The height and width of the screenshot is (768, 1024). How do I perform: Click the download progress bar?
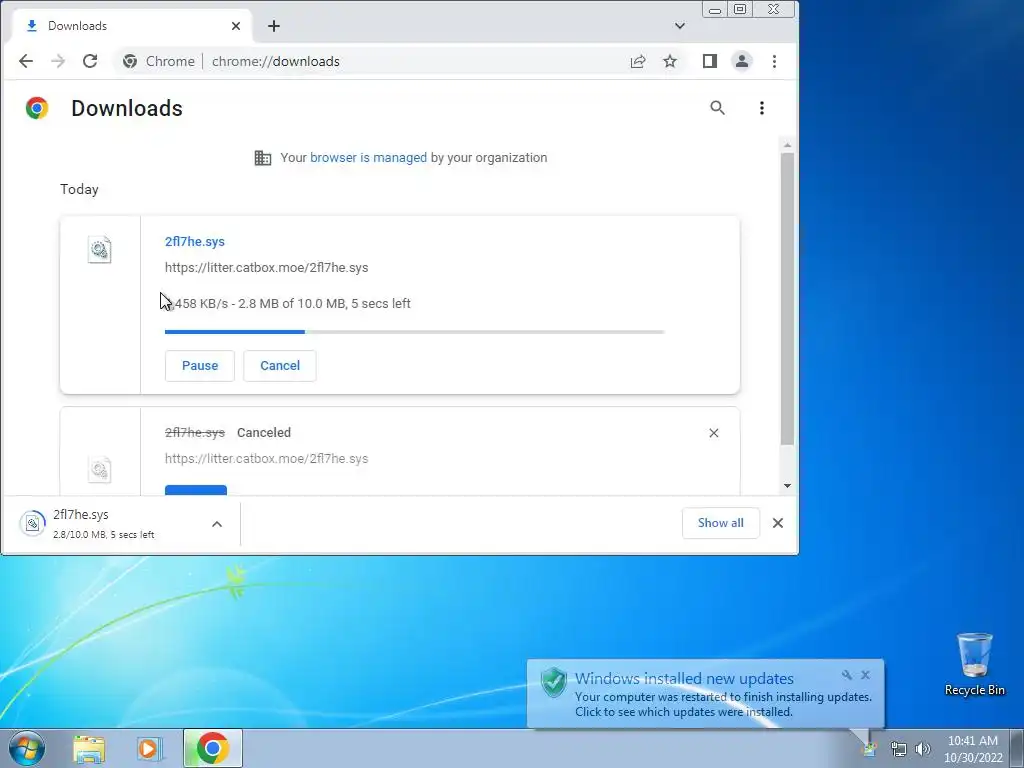point(415,332)
